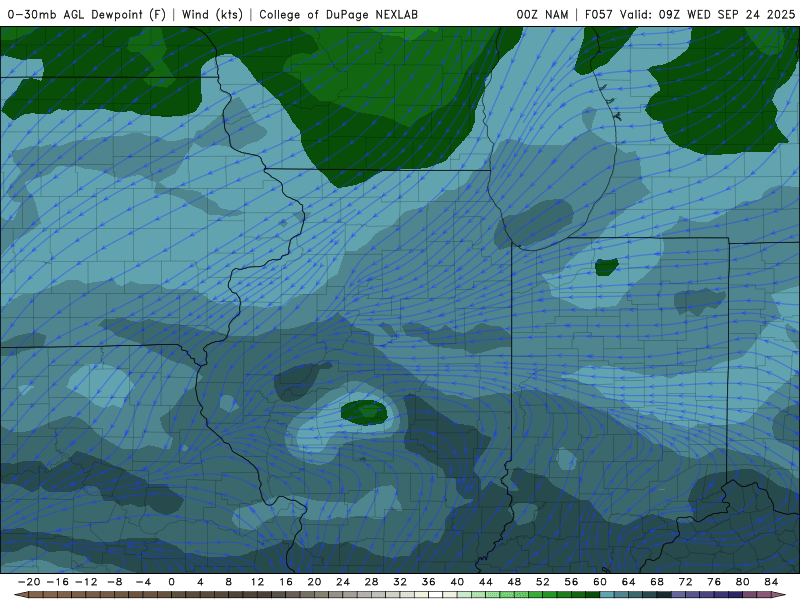Click the -8 legend value
This screenshot has width=800, height=600.
114,582
